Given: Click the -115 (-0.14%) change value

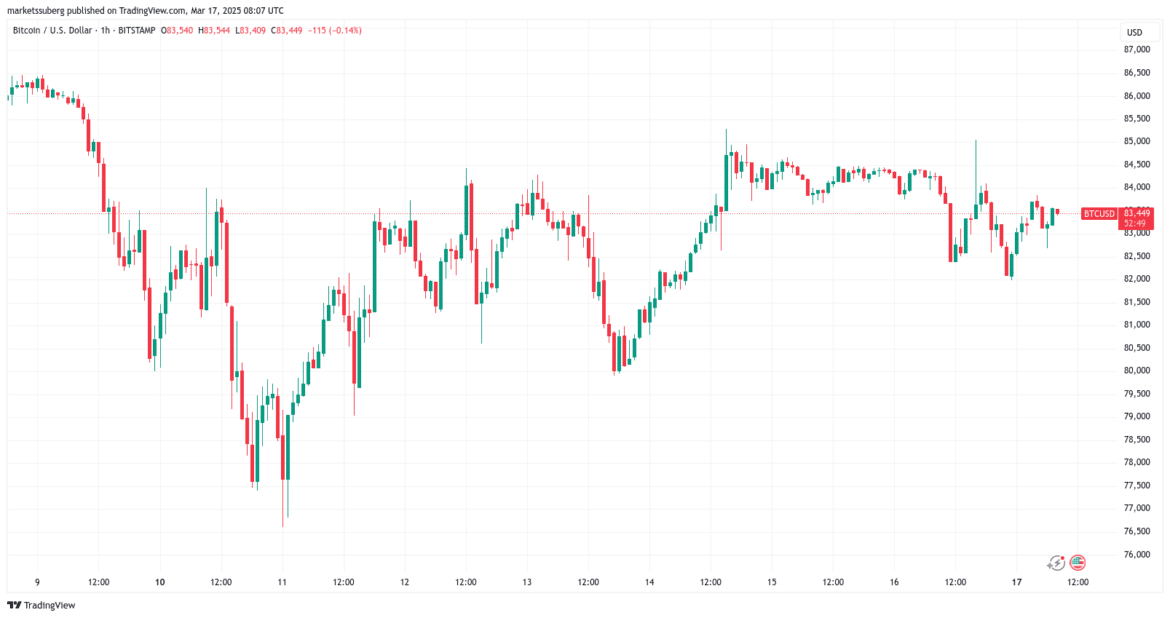Looking at the screenshot, I should [338, 31].
